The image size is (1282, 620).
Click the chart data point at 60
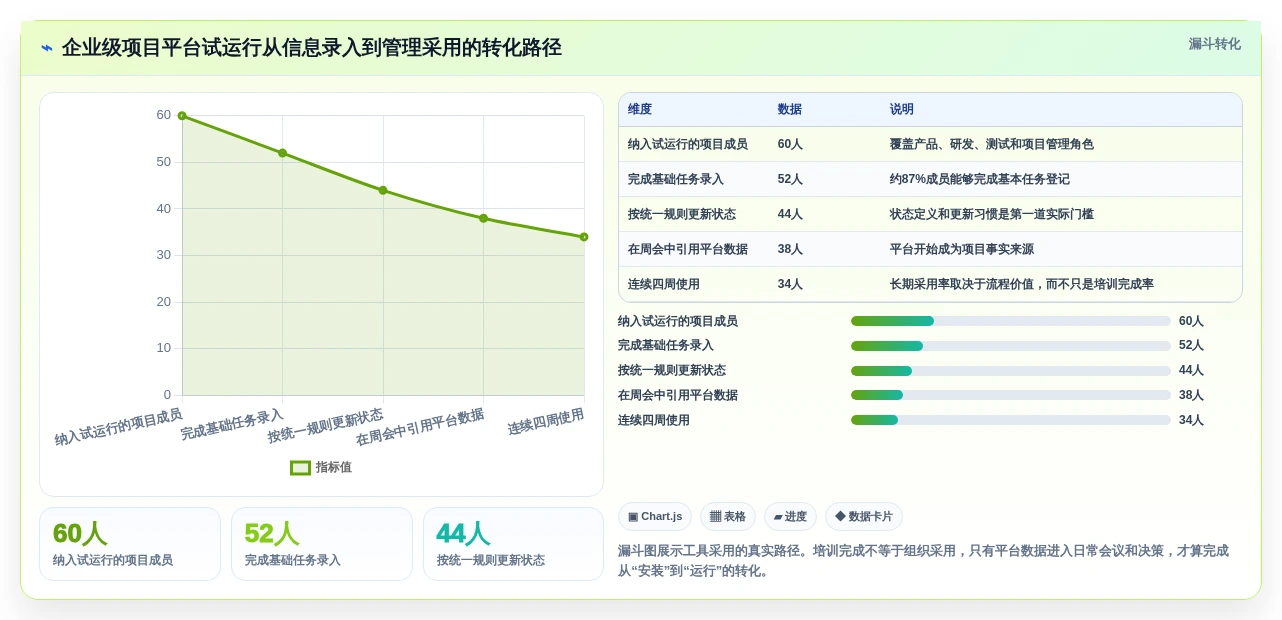coord(182,116)
